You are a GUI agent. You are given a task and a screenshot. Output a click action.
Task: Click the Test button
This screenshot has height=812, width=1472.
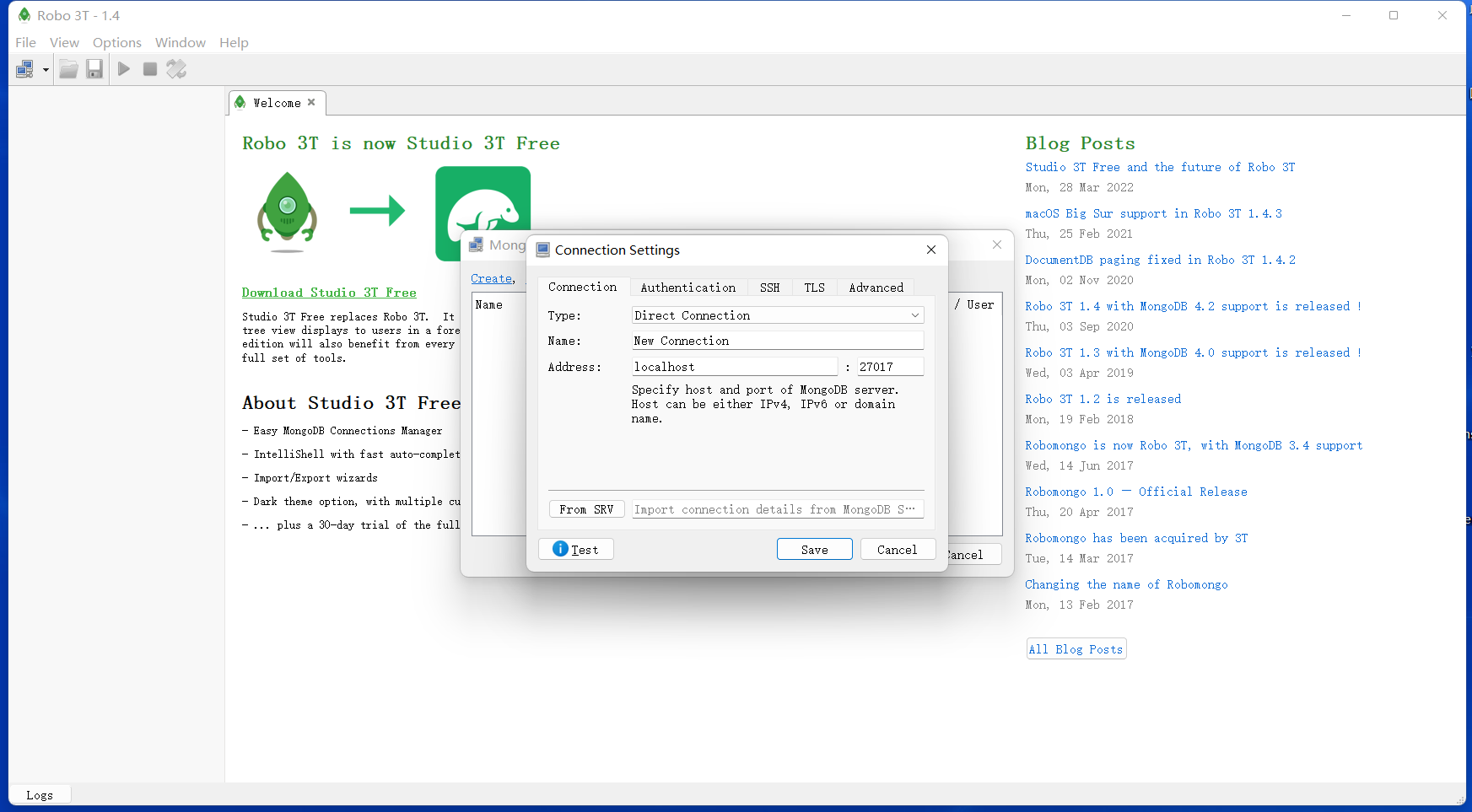click(x=576, y=550)
